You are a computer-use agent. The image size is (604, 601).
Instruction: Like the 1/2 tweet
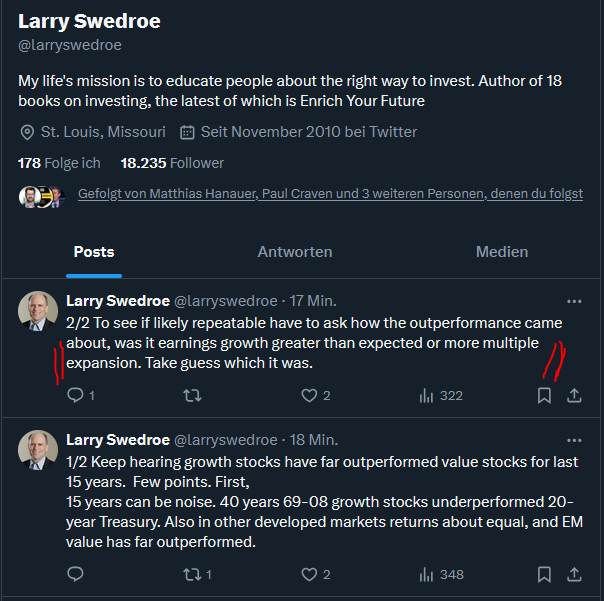(x=309, y=574)
